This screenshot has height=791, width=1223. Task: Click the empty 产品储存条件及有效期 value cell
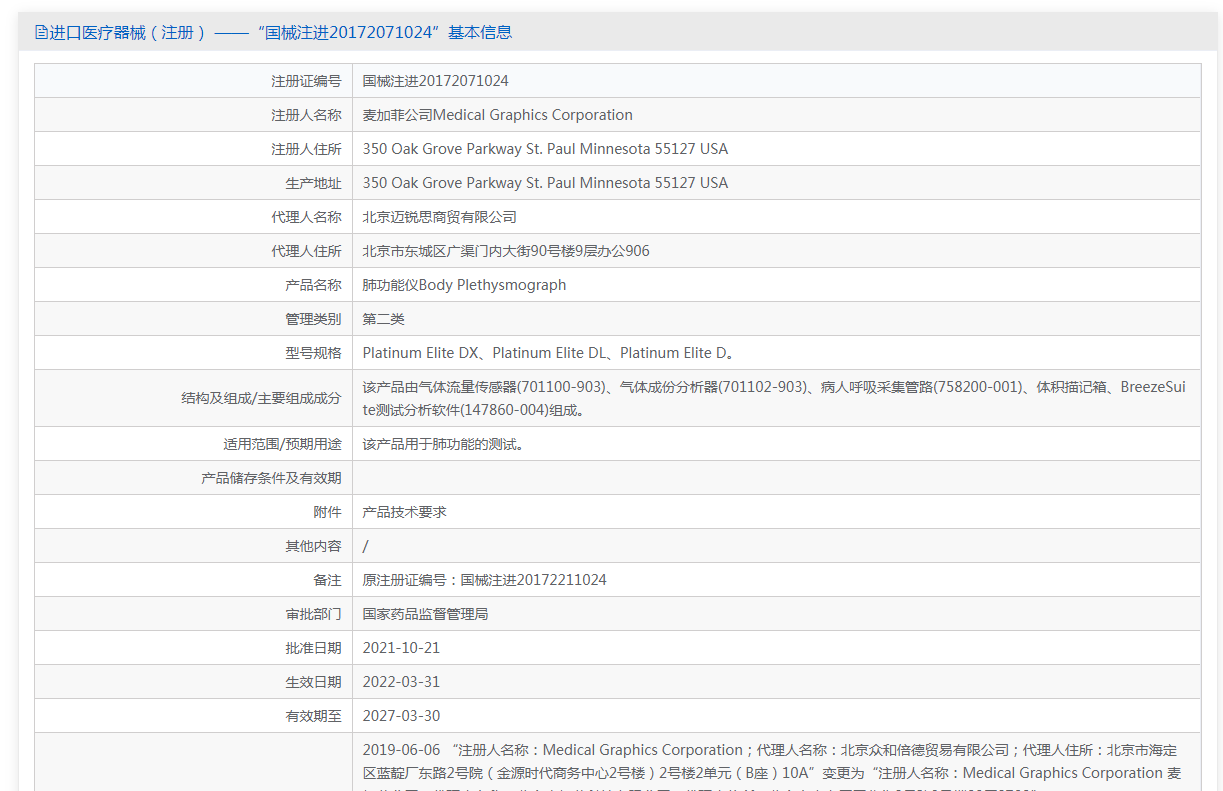[775, 478]
